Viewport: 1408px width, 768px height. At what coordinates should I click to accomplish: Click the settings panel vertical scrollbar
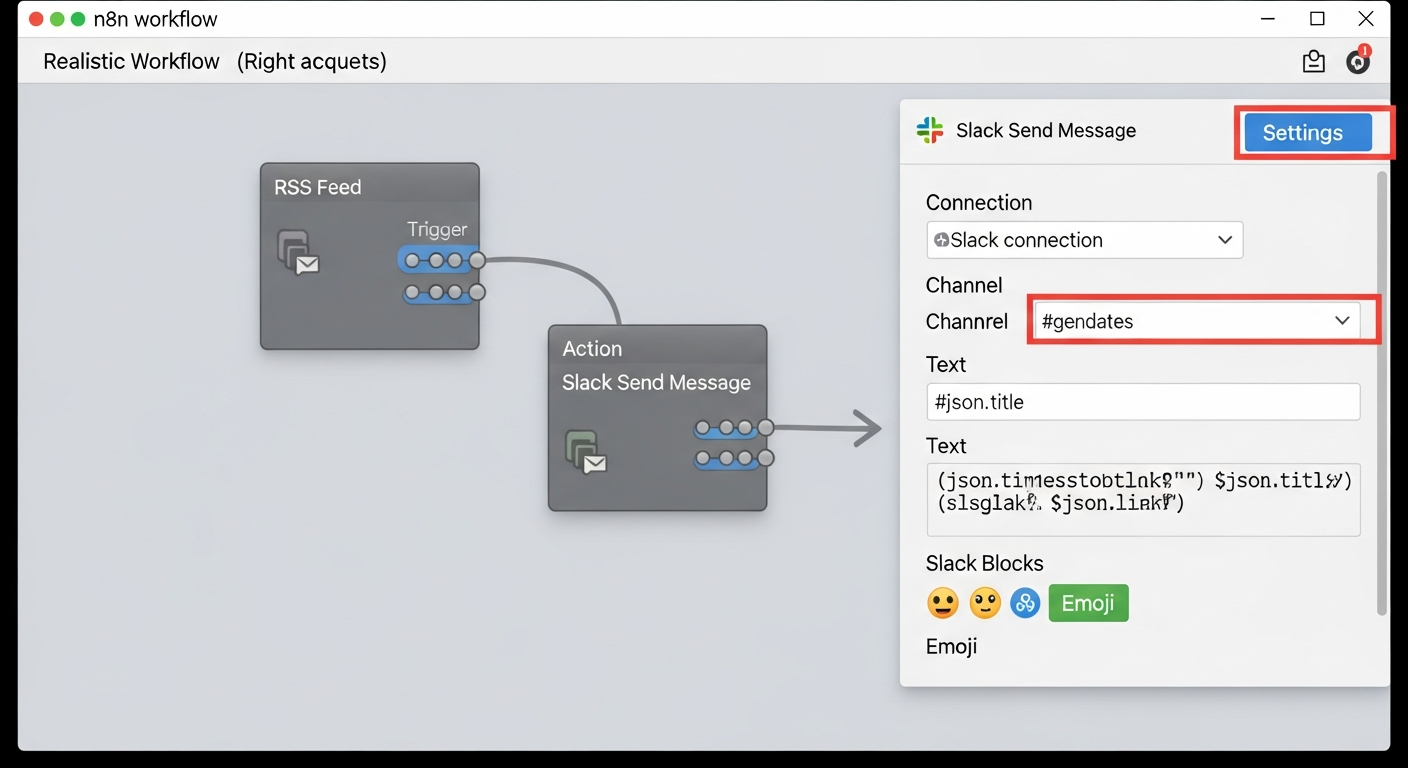tap(1382, 393)
